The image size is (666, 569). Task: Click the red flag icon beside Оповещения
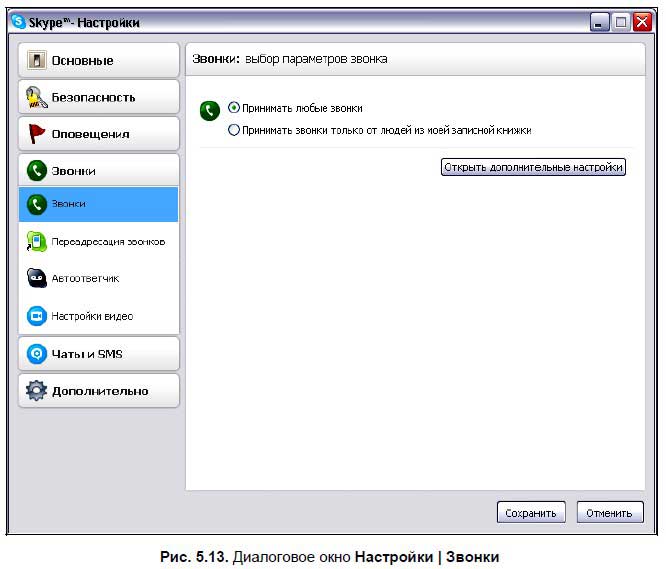[x=37, y=134]
